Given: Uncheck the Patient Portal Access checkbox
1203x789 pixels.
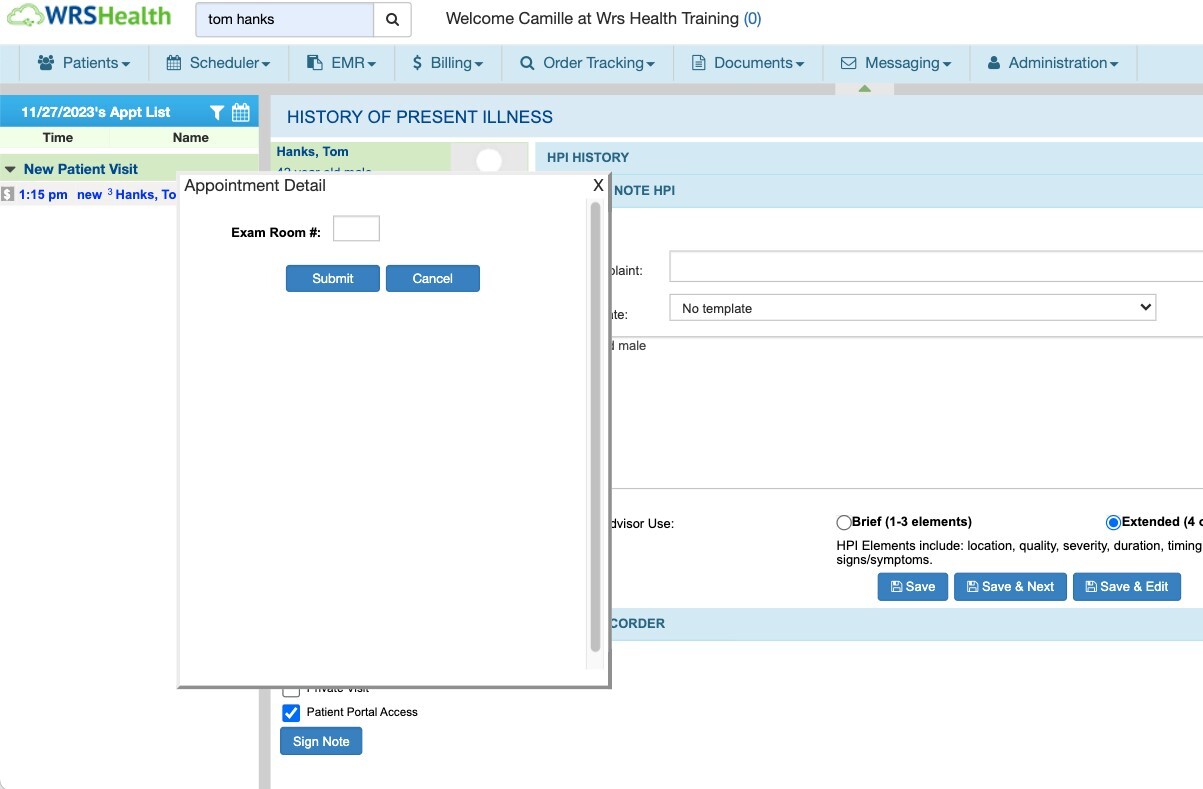Looking at the screenshot, I should pyautogui.click(x=291, y=713).
